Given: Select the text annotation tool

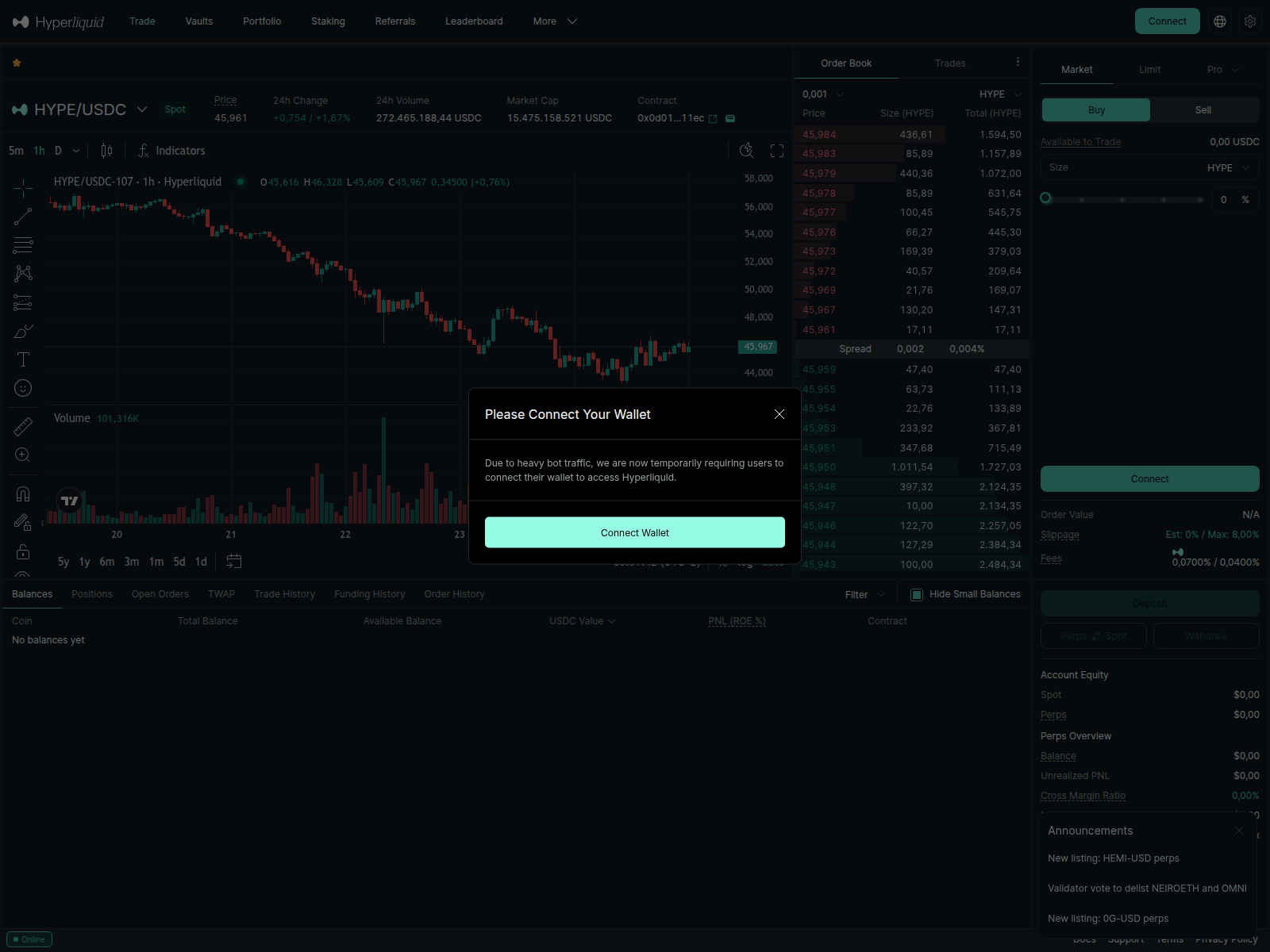Looking at the screenshot, I should 23,359.
